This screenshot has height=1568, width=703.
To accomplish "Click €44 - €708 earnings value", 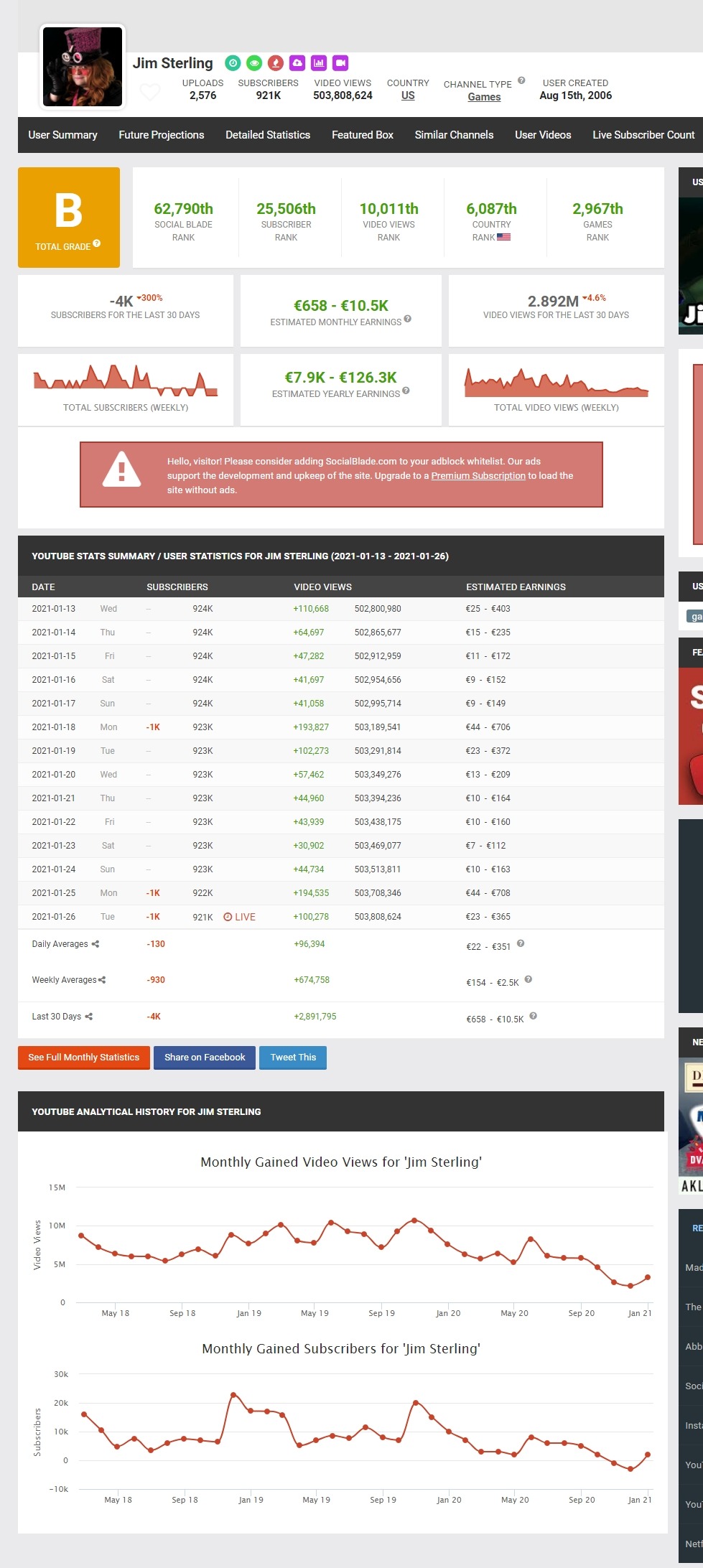I will 488,893.
